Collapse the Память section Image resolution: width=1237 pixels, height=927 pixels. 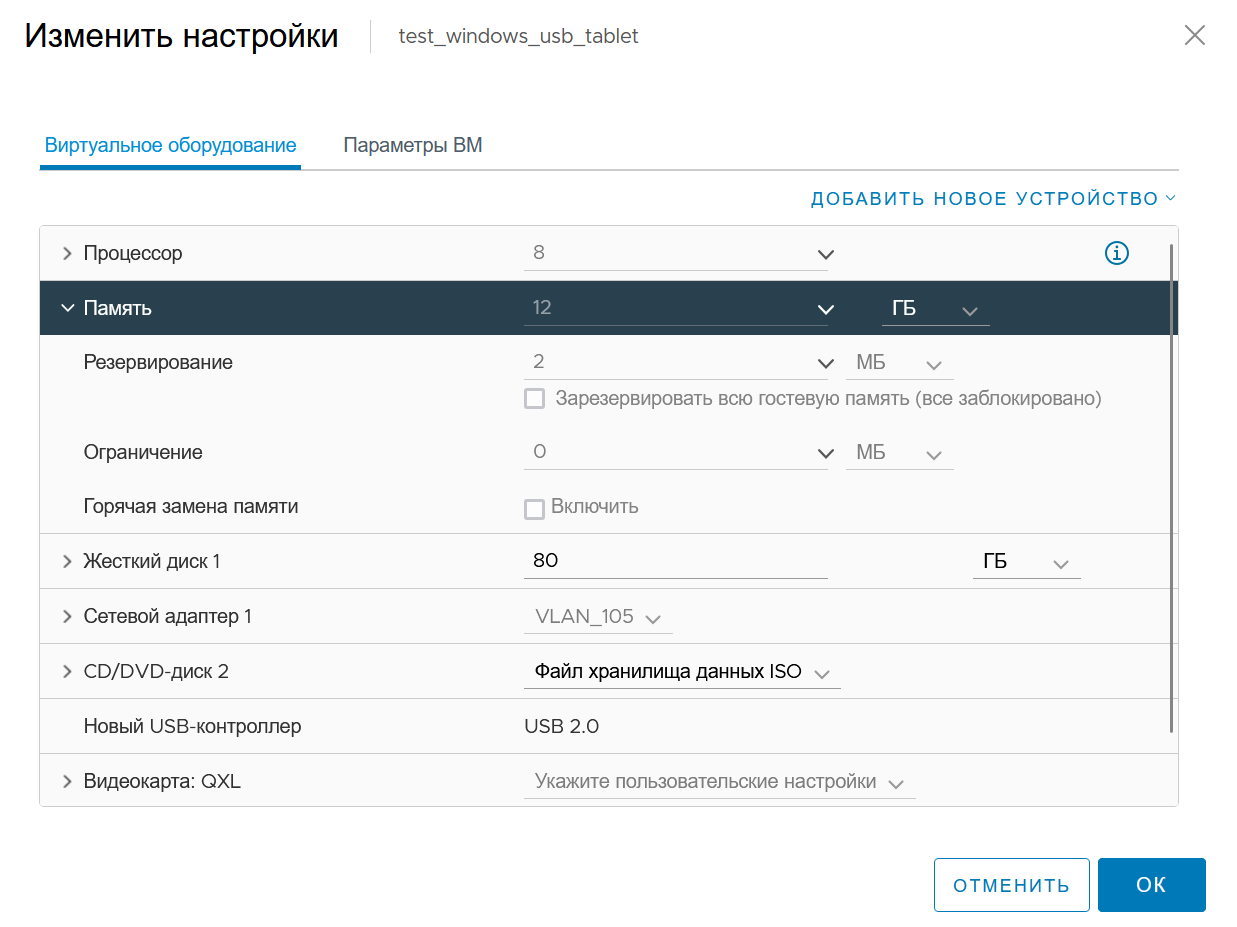point(68,308)
